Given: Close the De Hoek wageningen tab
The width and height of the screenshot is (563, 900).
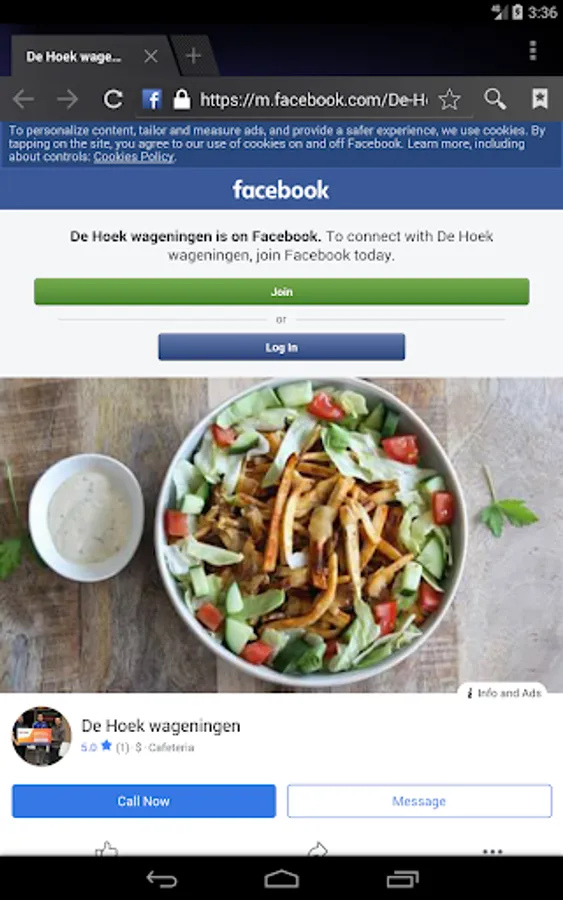Looking at the screenshot, I should tap(151, 56).
